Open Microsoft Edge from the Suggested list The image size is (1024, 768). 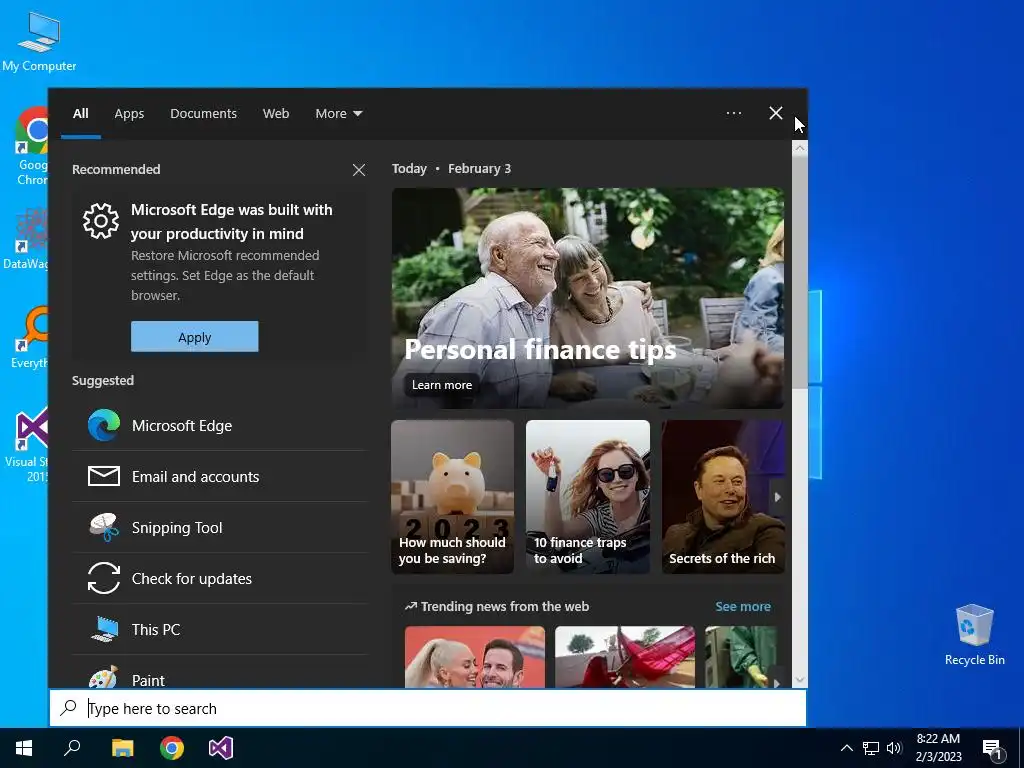[x=219, y=426]
